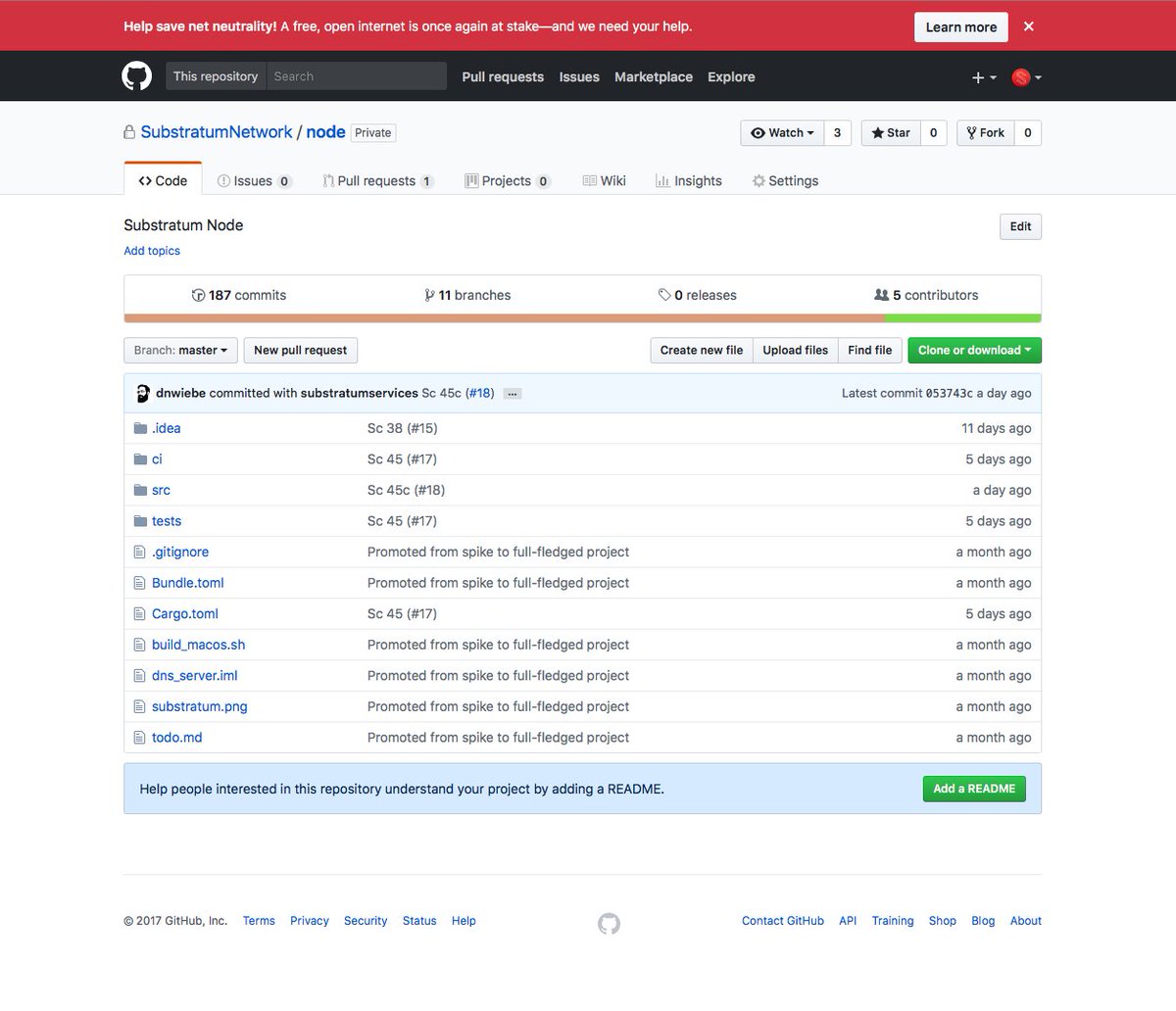
Task: Open the SubstratumNetwork organization link
Action: point(217,132)
